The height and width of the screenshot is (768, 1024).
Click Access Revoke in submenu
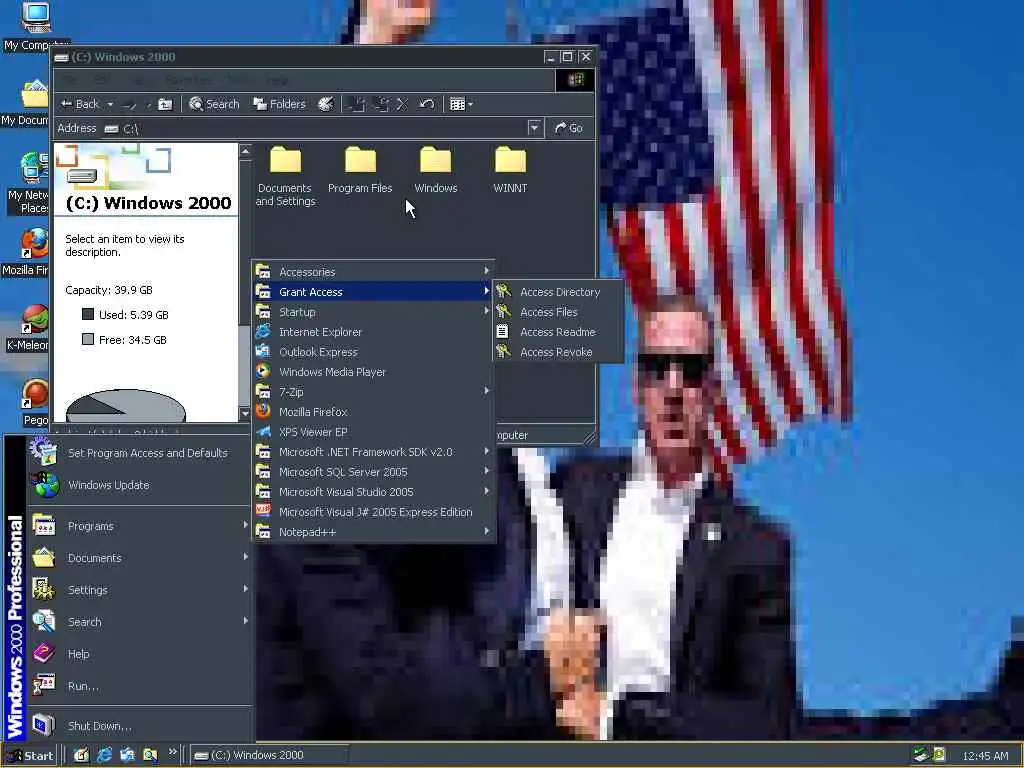[x=558, y=352]
